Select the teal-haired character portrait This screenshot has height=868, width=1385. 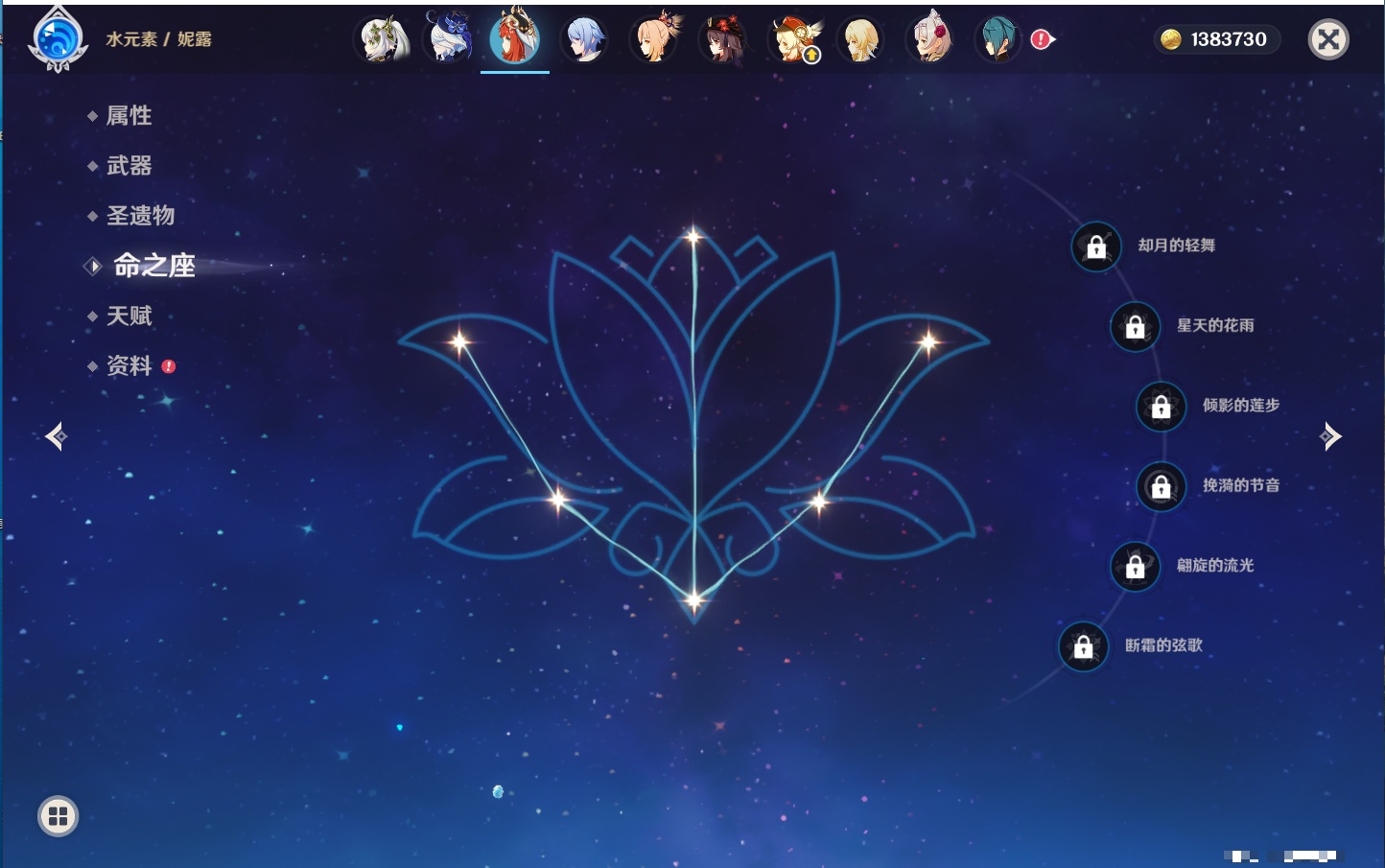[998, 39]
